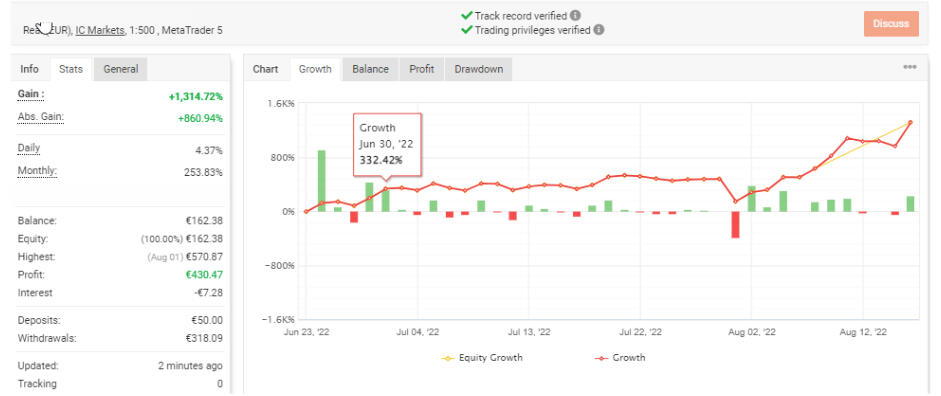Select the Growth chart tab
This screenshot has width=941, height=396.
[315, 69]
